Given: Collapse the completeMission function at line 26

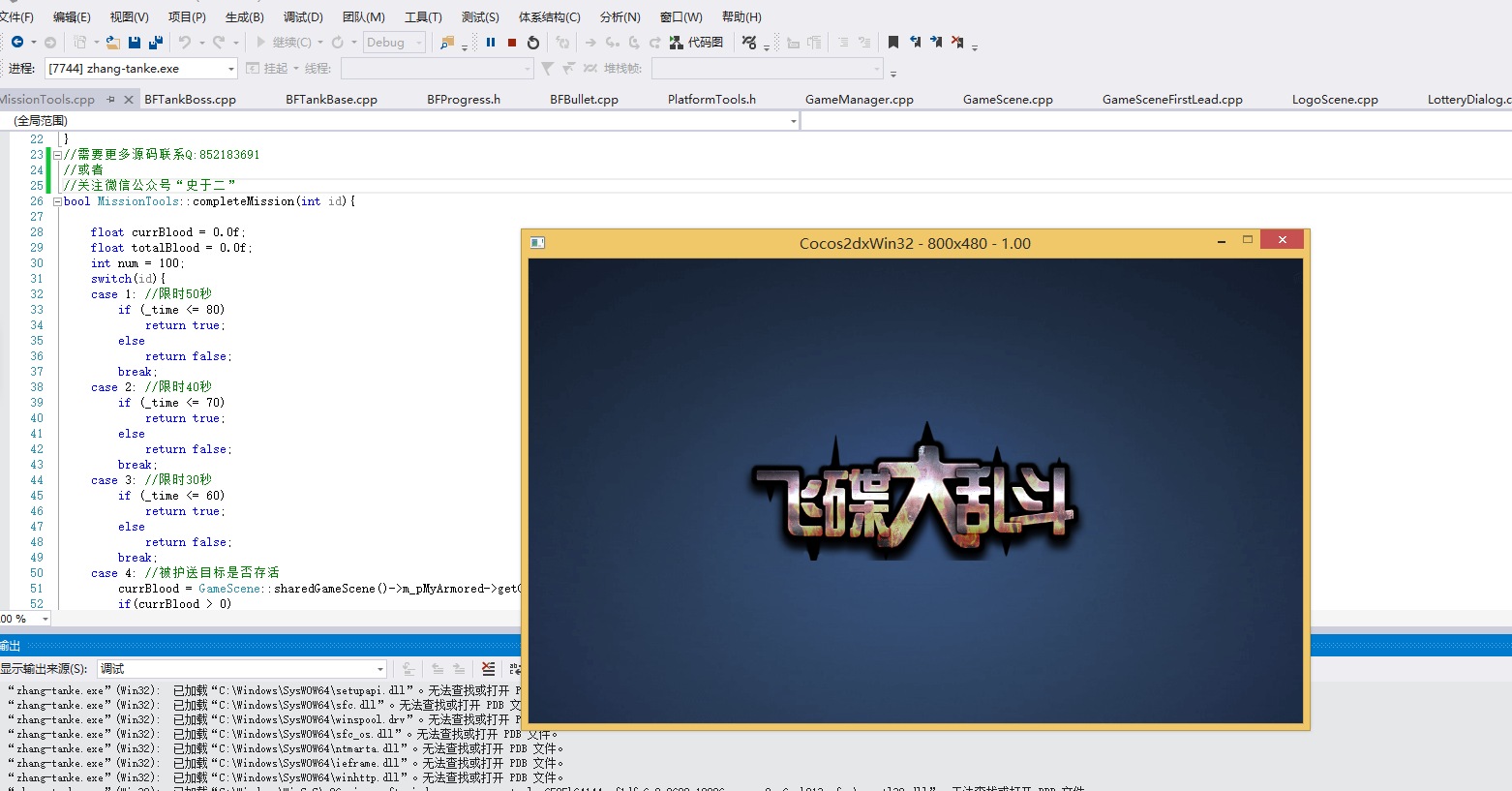Looking at the screenshot, I should pyautogui.click(x=57, y=201).
